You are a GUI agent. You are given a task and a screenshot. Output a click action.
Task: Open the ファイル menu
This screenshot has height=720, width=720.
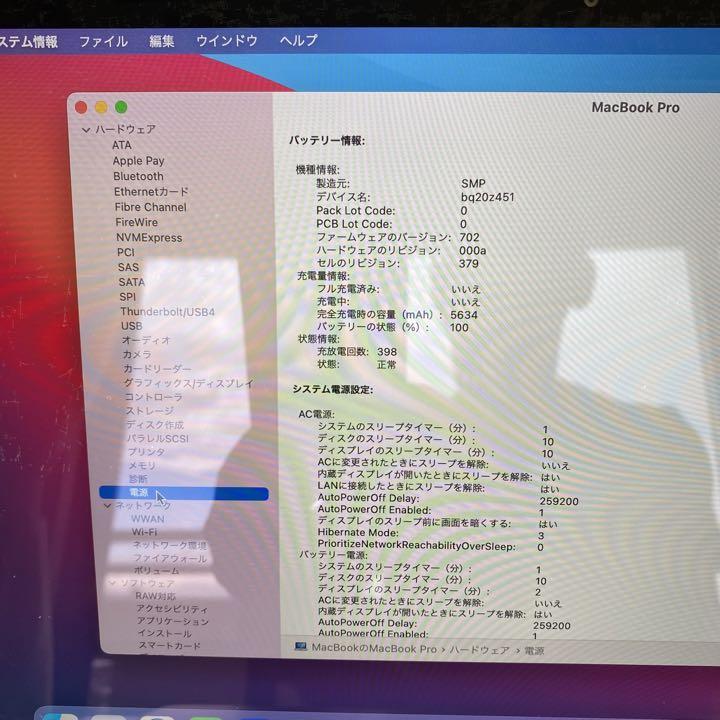(104, 42)
